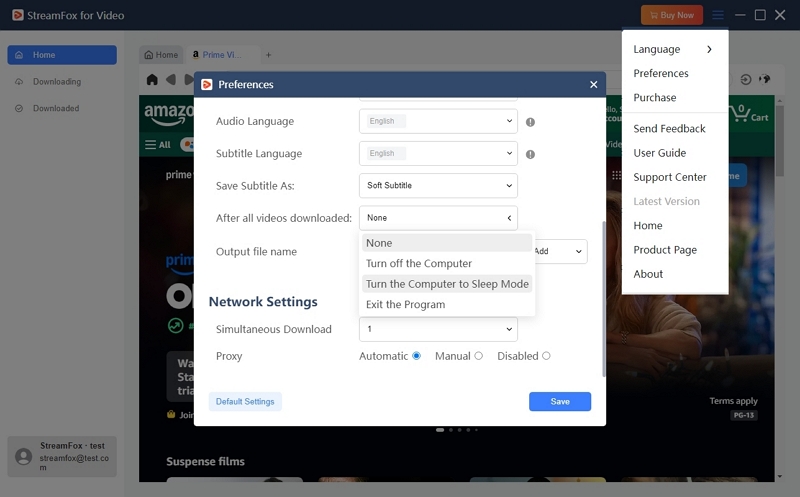
Task: Choose Turn off the Computer option
Action: [x=447, y=263]
